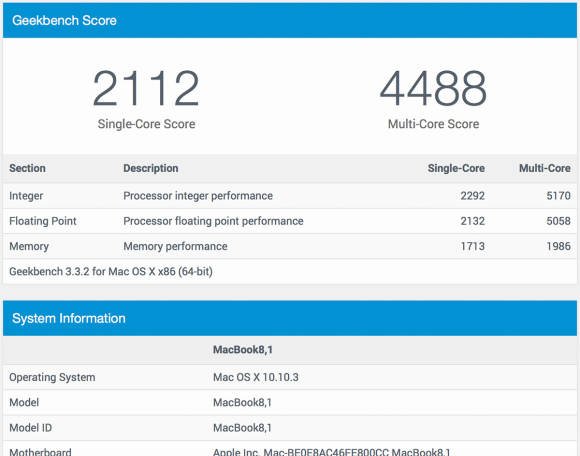Click the bold MacBook8,1 table heading
Screen dimensions: 580x456
click(243, 350)
